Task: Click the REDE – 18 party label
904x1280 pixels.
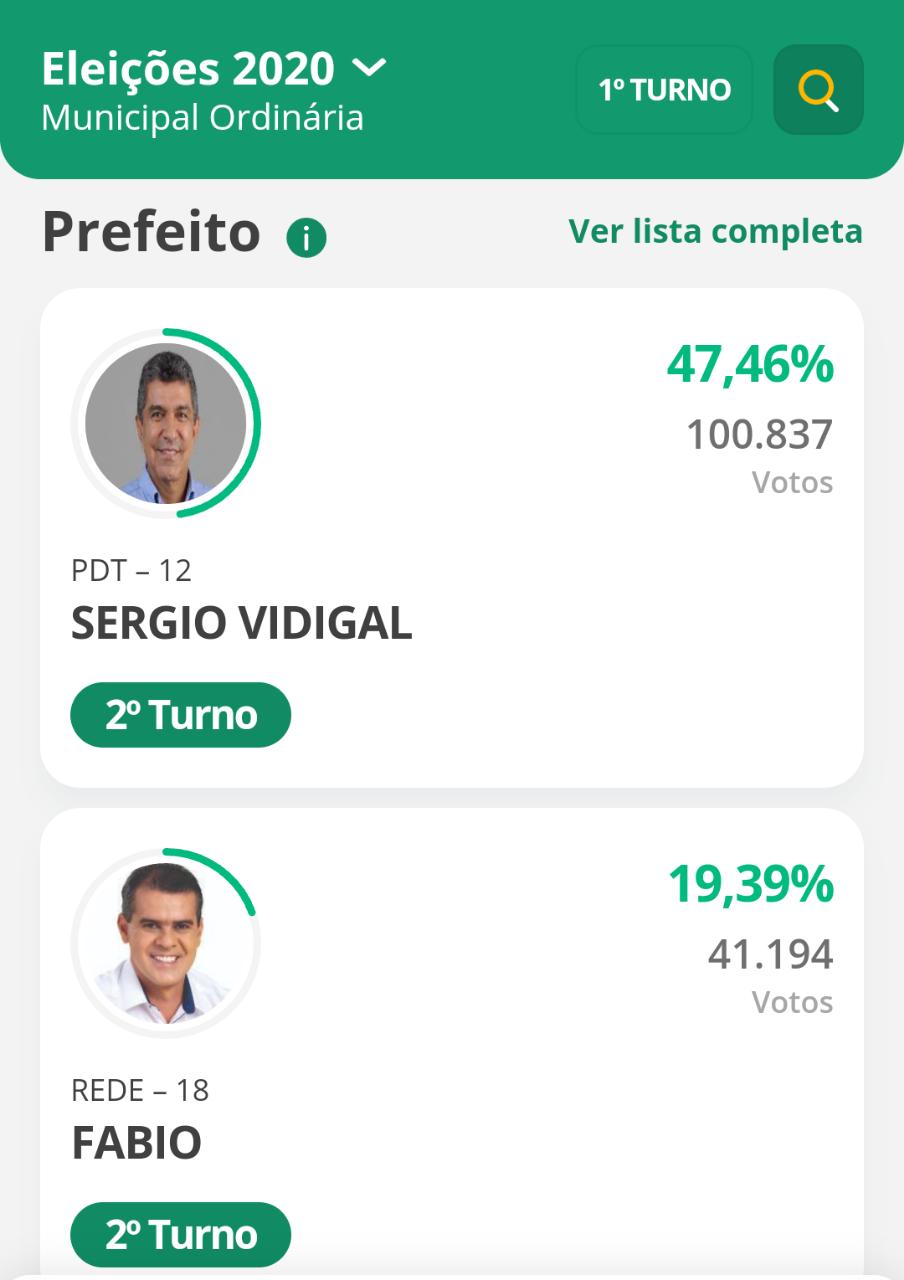Action: click(140, 1091)
